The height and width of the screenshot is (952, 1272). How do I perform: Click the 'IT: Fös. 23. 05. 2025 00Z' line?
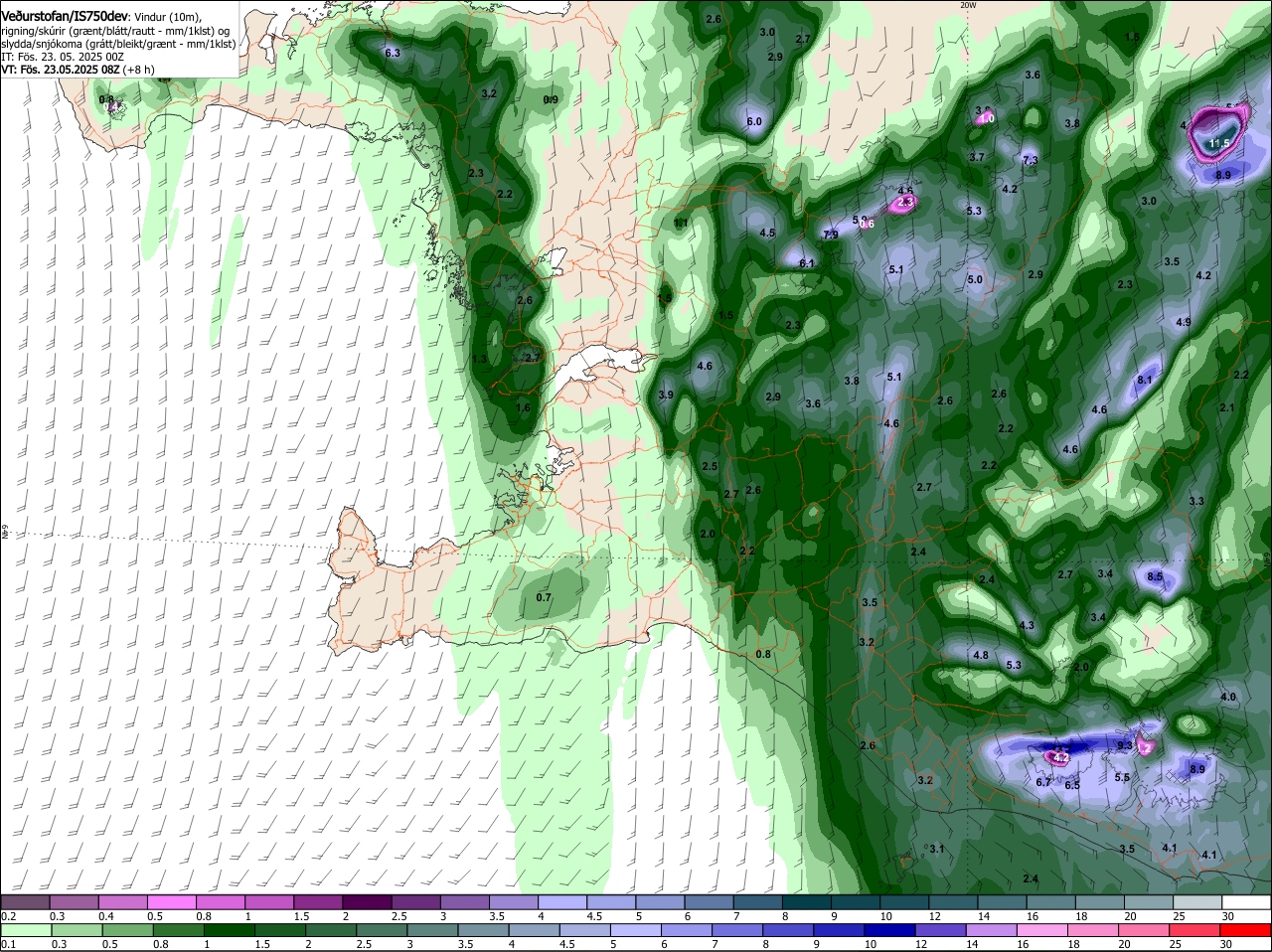[63, 57]
